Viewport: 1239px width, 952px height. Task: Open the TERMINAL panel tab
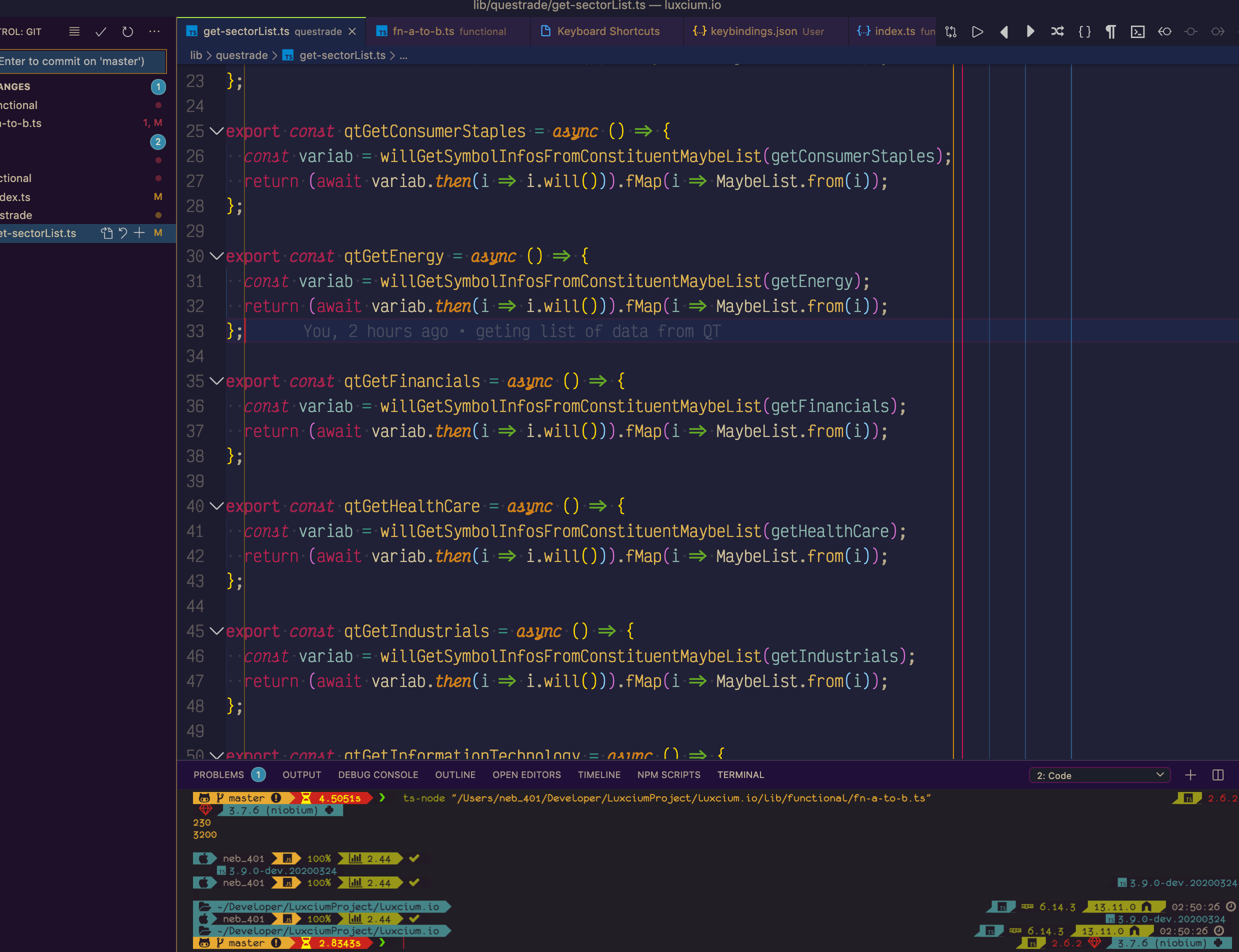tap(741, 774)
